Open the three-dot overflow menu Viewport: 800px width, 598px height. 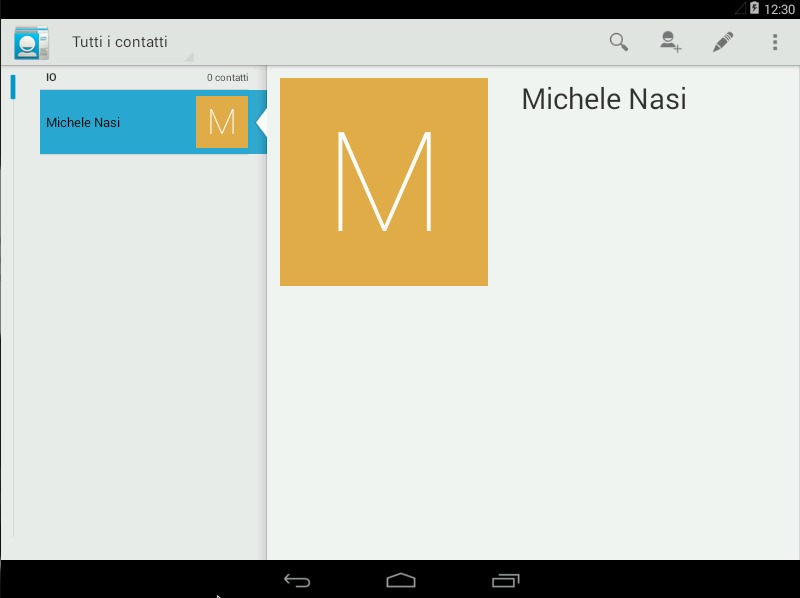pyautogui.click(x=774, y=42)
